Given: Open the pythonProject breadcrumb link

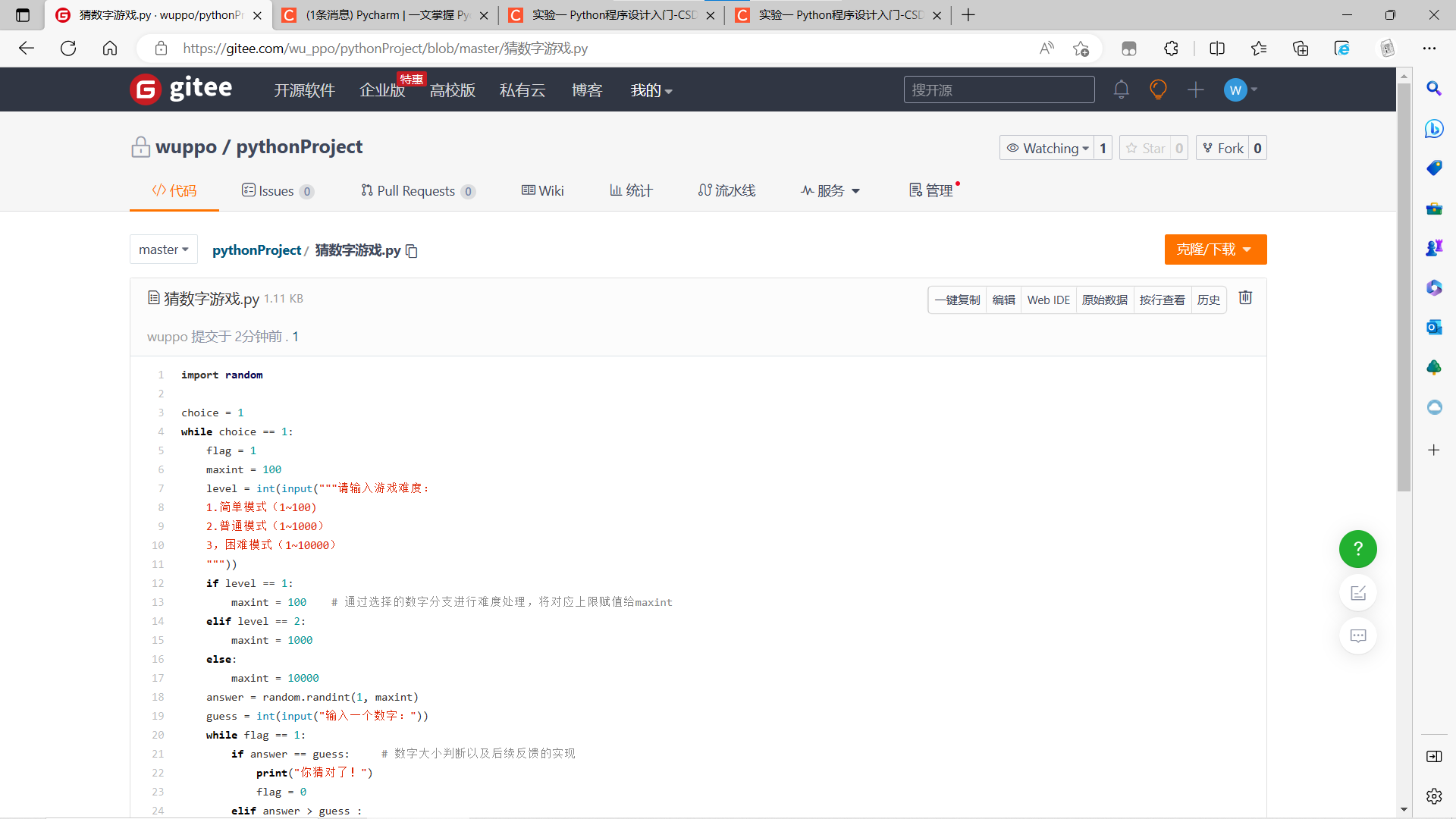Looking at the screenshot, I should [256, 250].
